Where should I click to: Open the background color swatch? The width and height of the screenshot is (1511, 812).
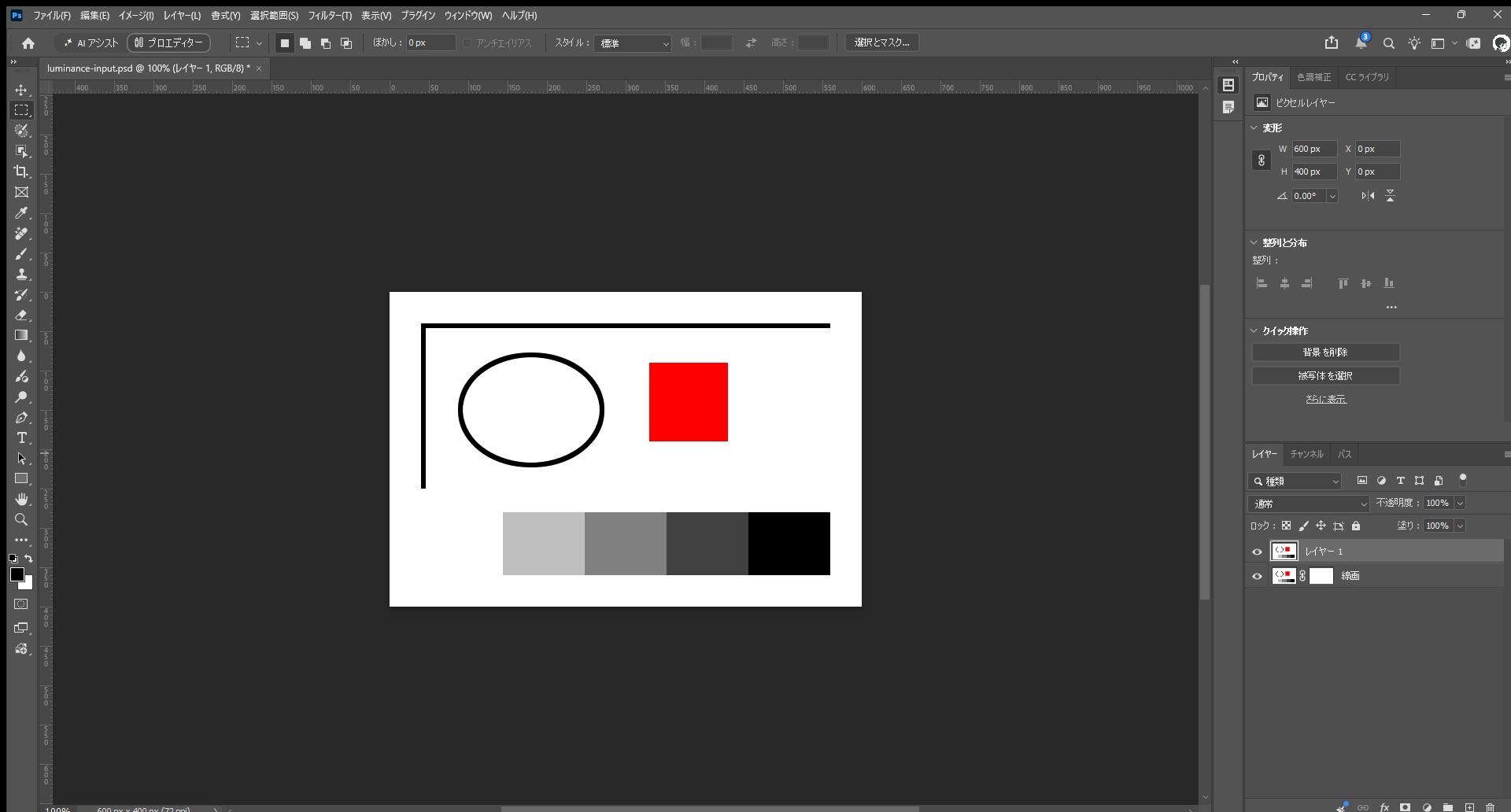coord(28,585)
